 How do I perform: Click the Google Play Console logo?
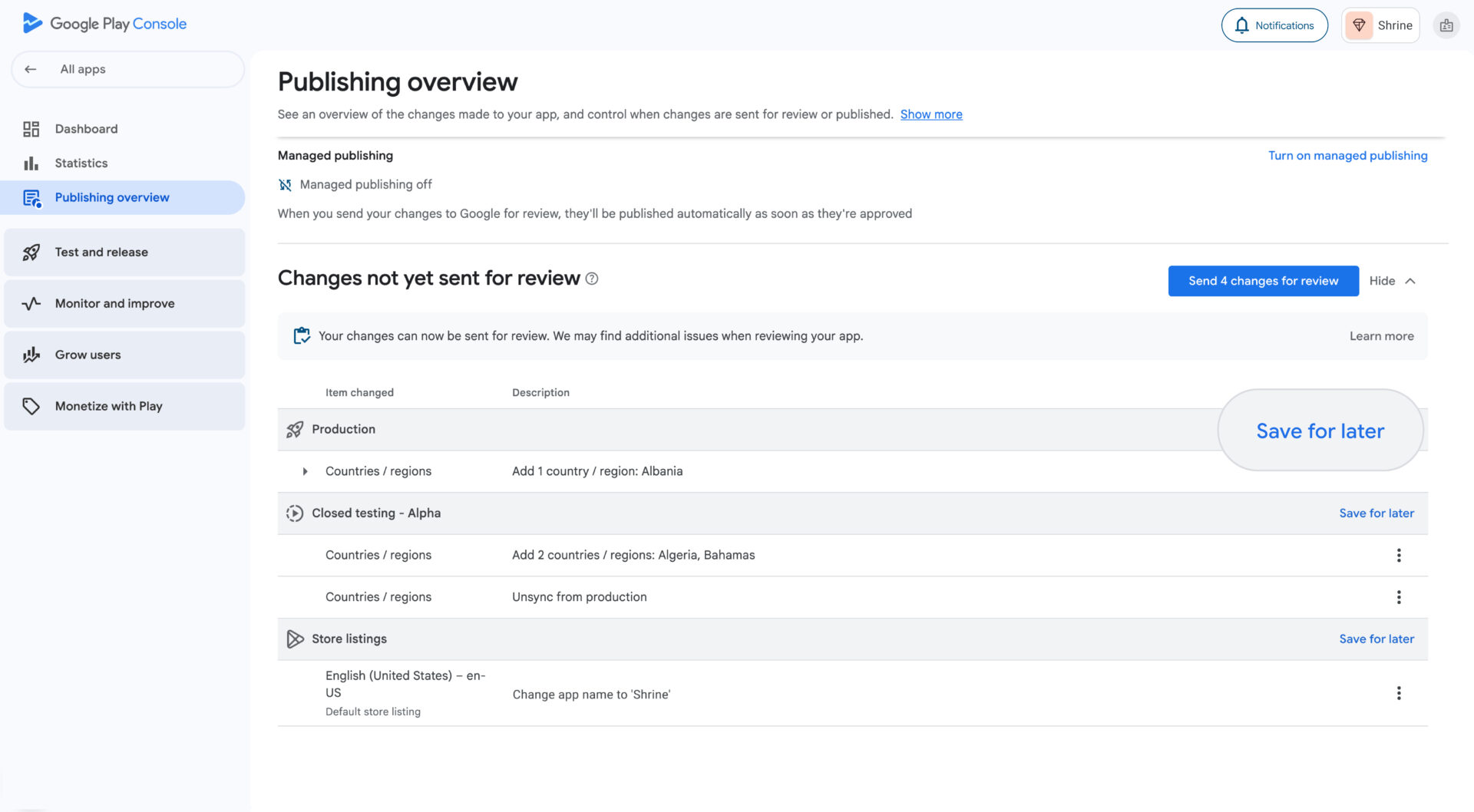[104, 24]
